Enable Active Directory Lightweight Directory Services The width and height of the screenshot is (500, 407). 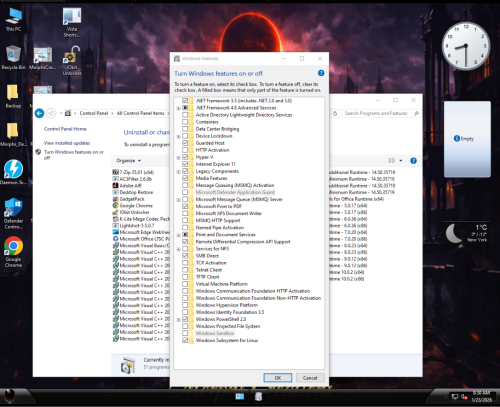pyautogui.click(x=185, y=115)
